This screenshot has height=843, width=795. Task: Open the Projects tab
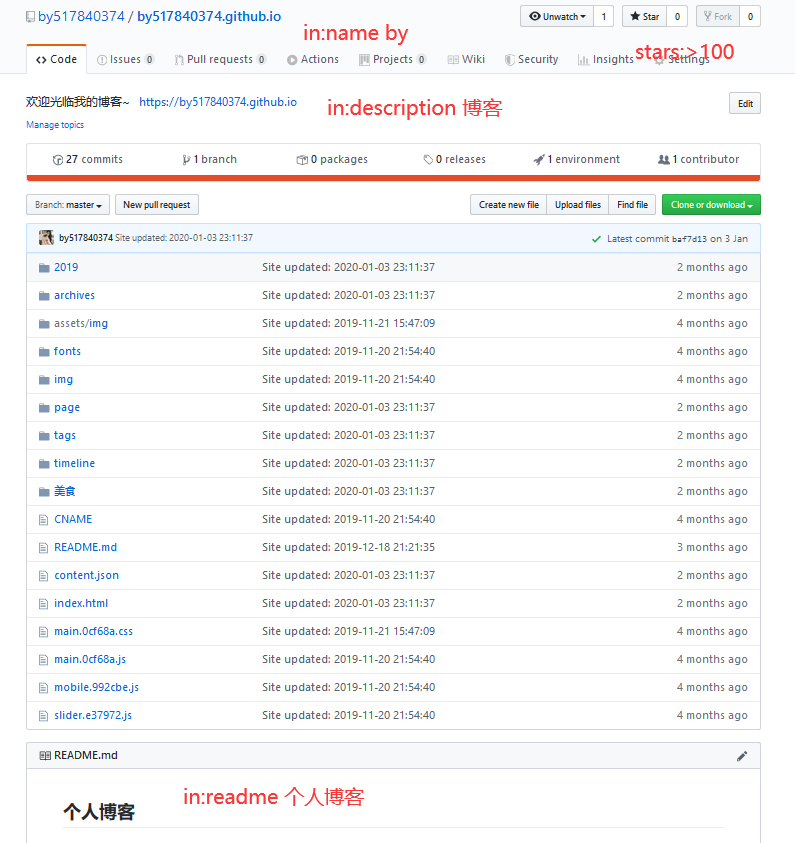click(392, 59)
